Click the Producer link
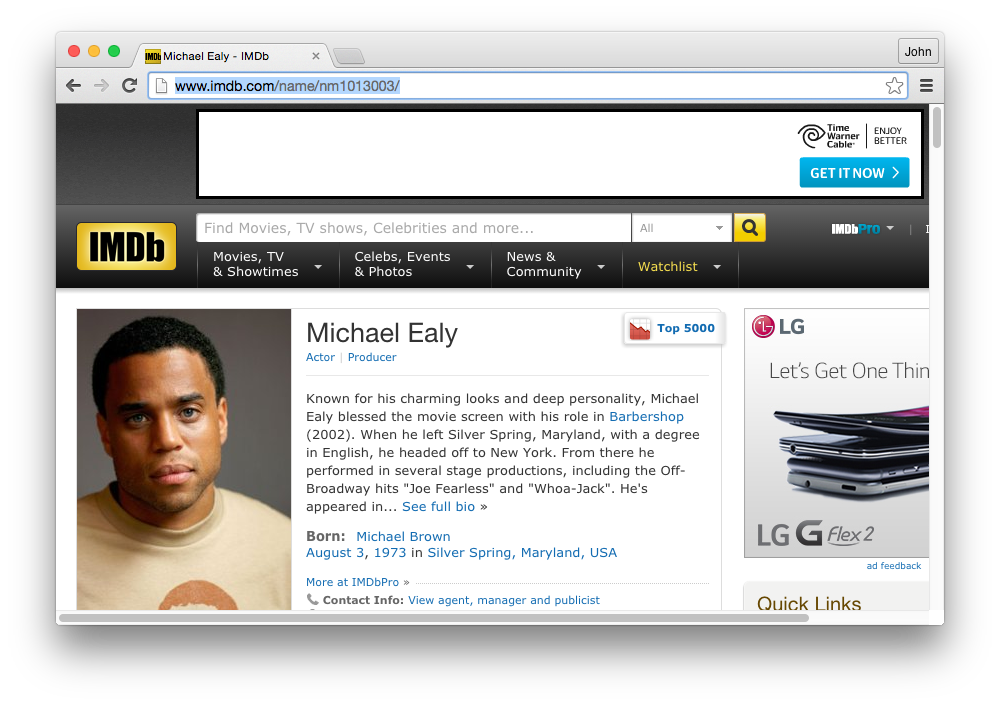 [x=372, y=357]
